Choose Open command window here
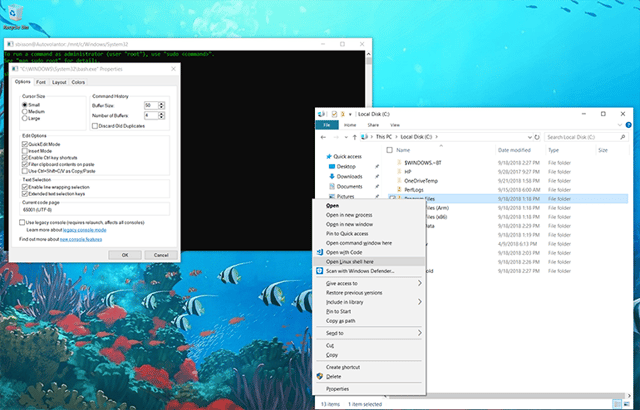Image resolution: width=640 pixels, height=410 pixels. 369,243
